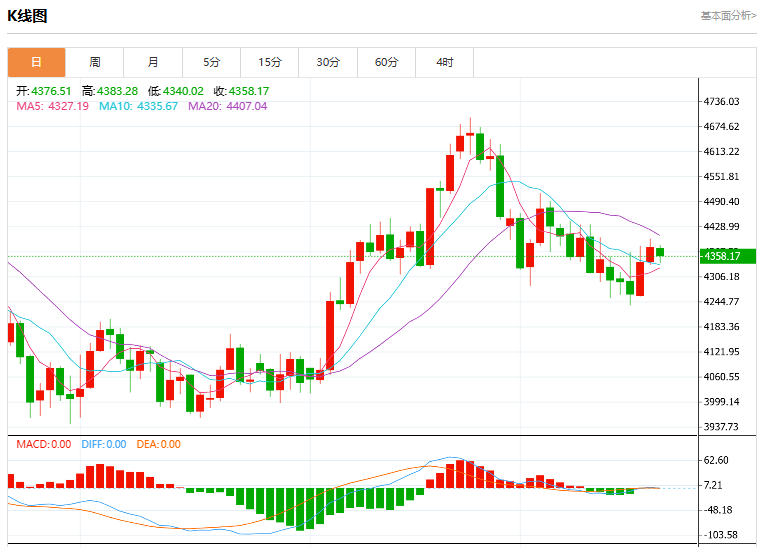The width and height of the screenshot is (761, 547).
Task: Click the MA10 indicator label
Action: pos(138,106)
